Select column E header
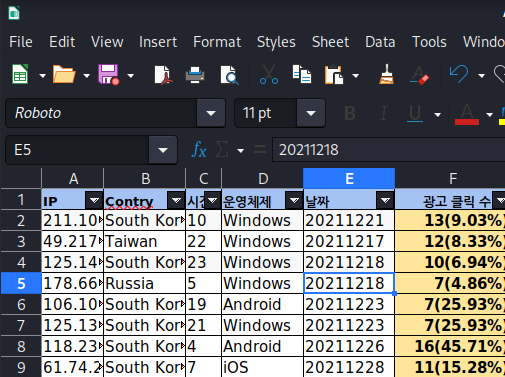This screenshot has width=505, height=377. [x=349, y=179]
